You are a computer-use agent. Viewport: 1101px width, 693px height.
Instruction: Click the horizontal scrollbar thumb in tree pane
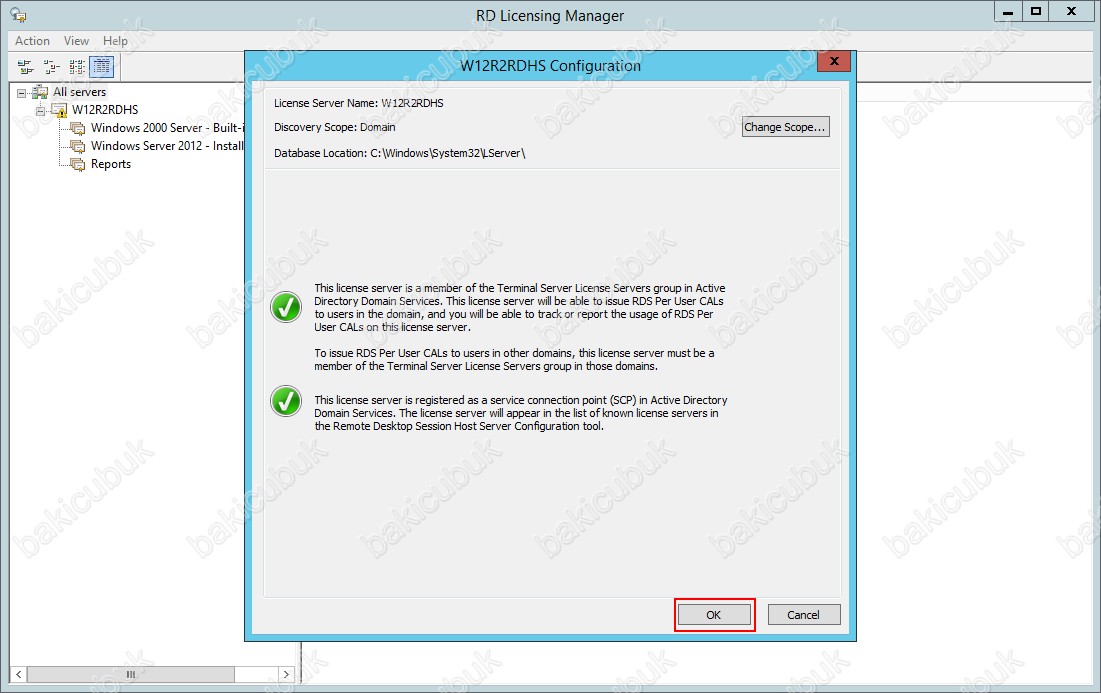pos(131,674)
